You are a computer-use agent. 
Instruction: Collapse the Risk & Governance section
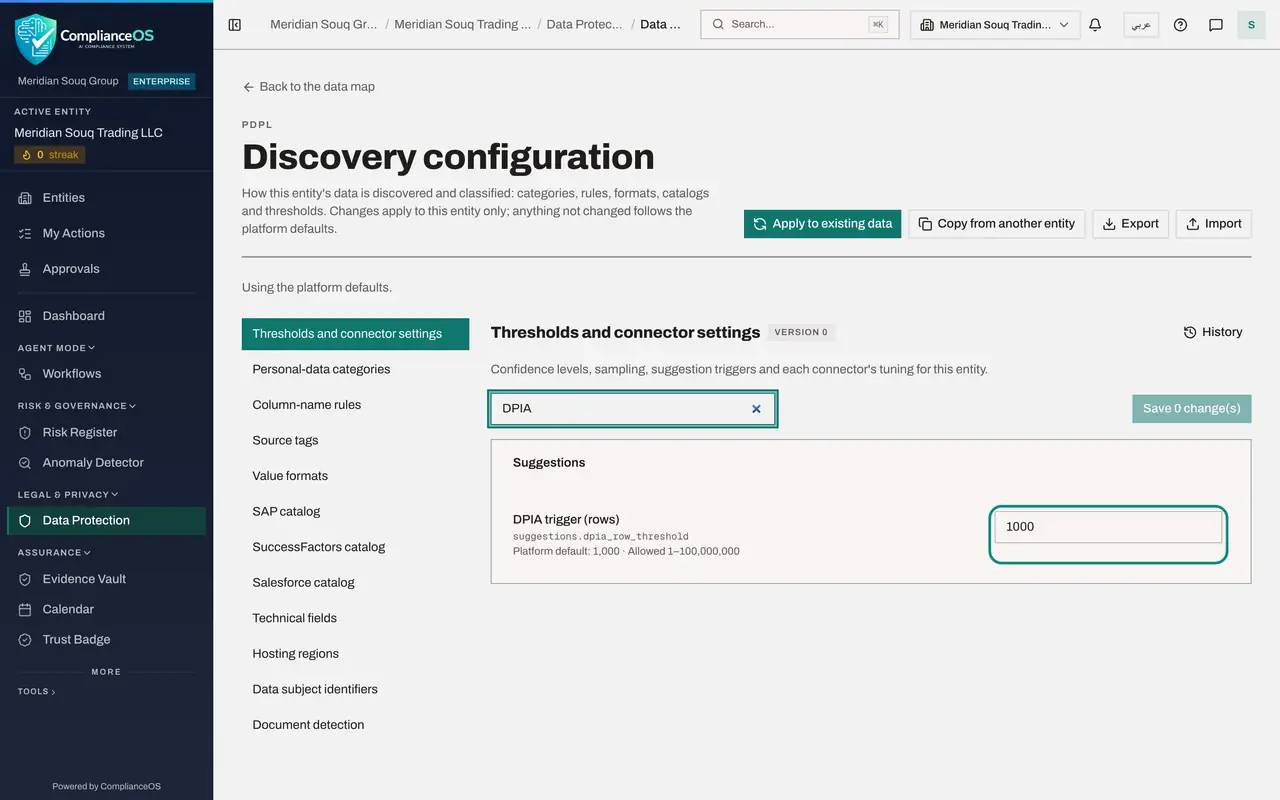click(x=77, y=406)
